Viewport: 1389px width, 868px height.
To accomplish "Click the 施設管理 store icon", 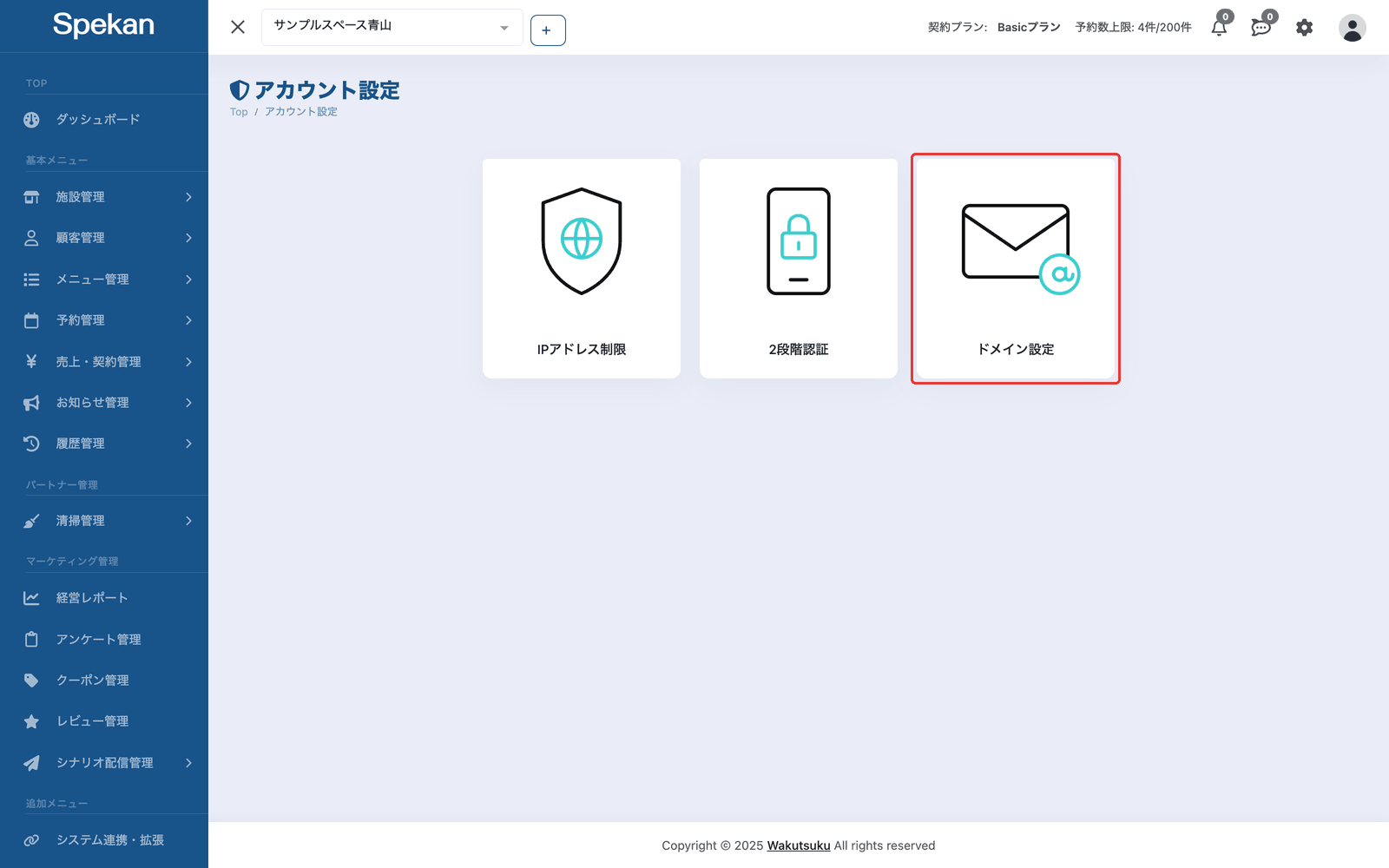I will [x=31, y=197].
